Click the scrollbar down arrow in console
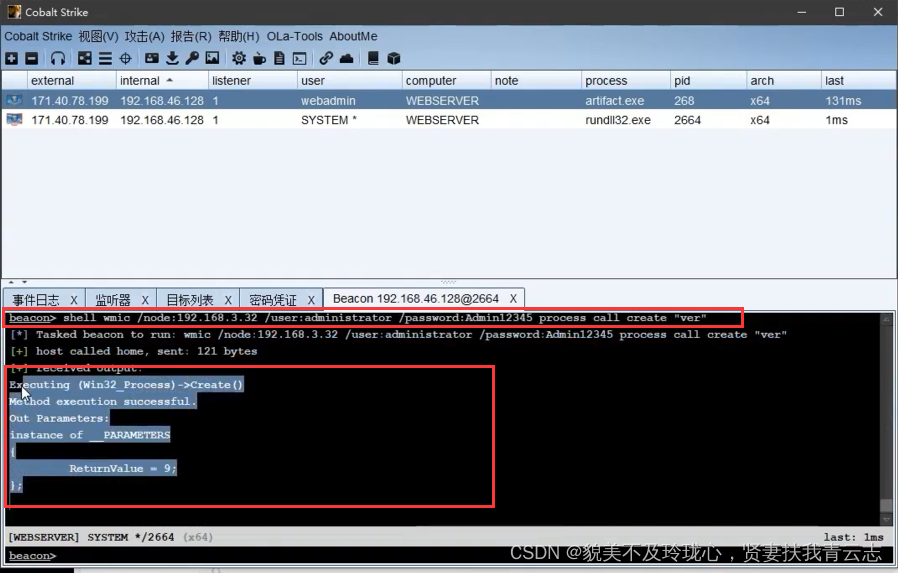Image resolution: width=898 pixels, height=573 pixels. [x=887, y=520]
